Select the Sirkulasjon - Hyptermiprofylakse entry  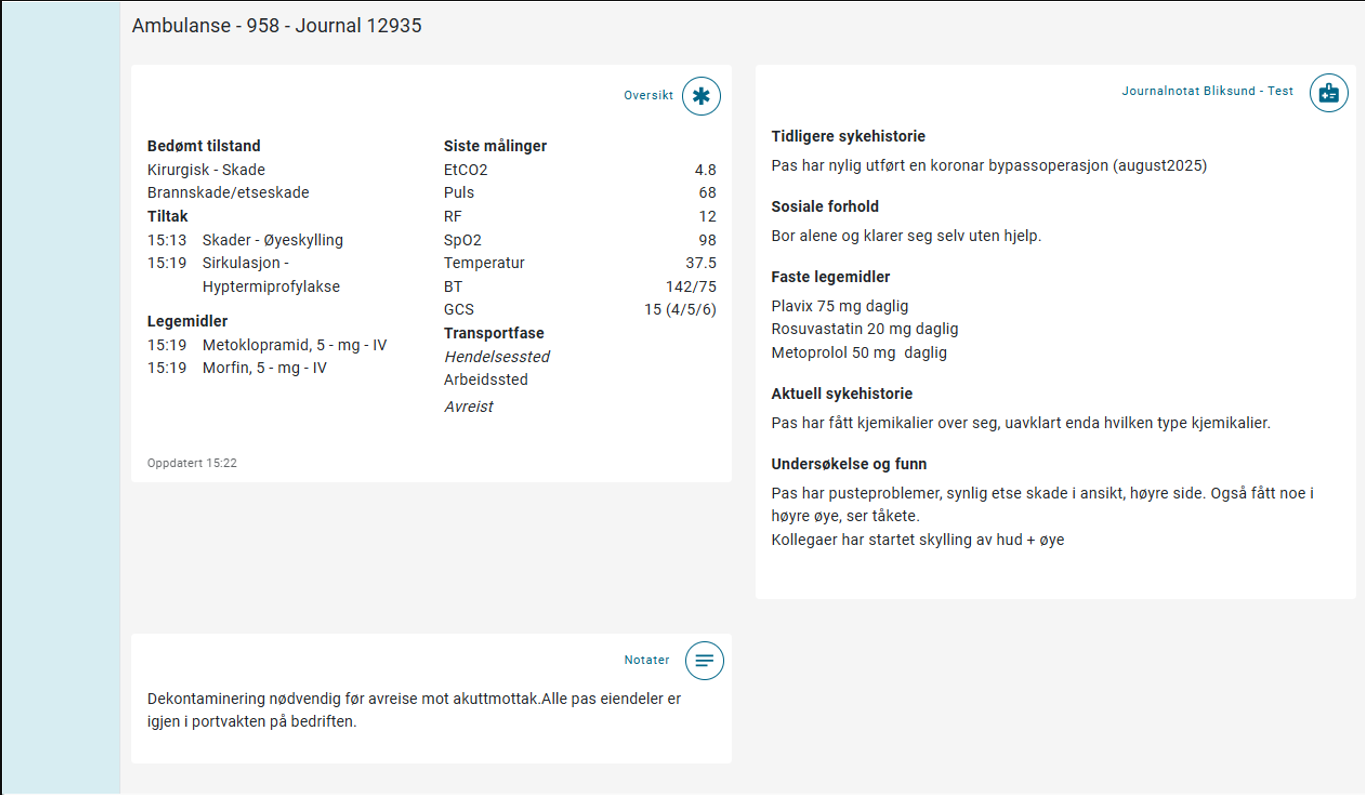[x=270, y=275]
